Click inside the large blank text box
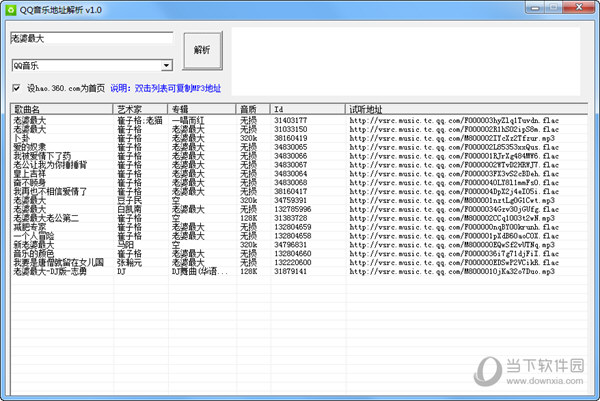 (x=406, y=61)
